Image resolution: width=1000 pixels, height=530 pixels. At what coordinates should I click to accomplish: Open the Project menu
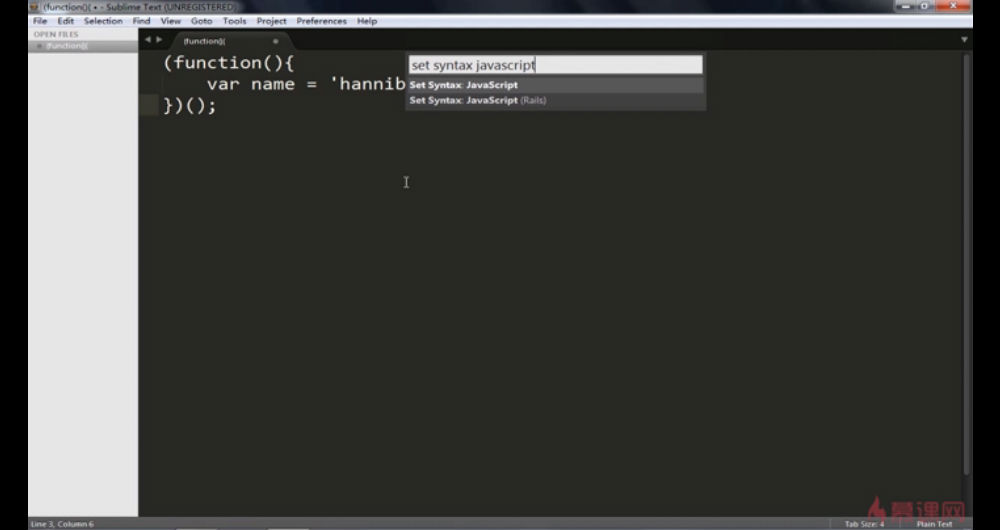pos(271,21)
